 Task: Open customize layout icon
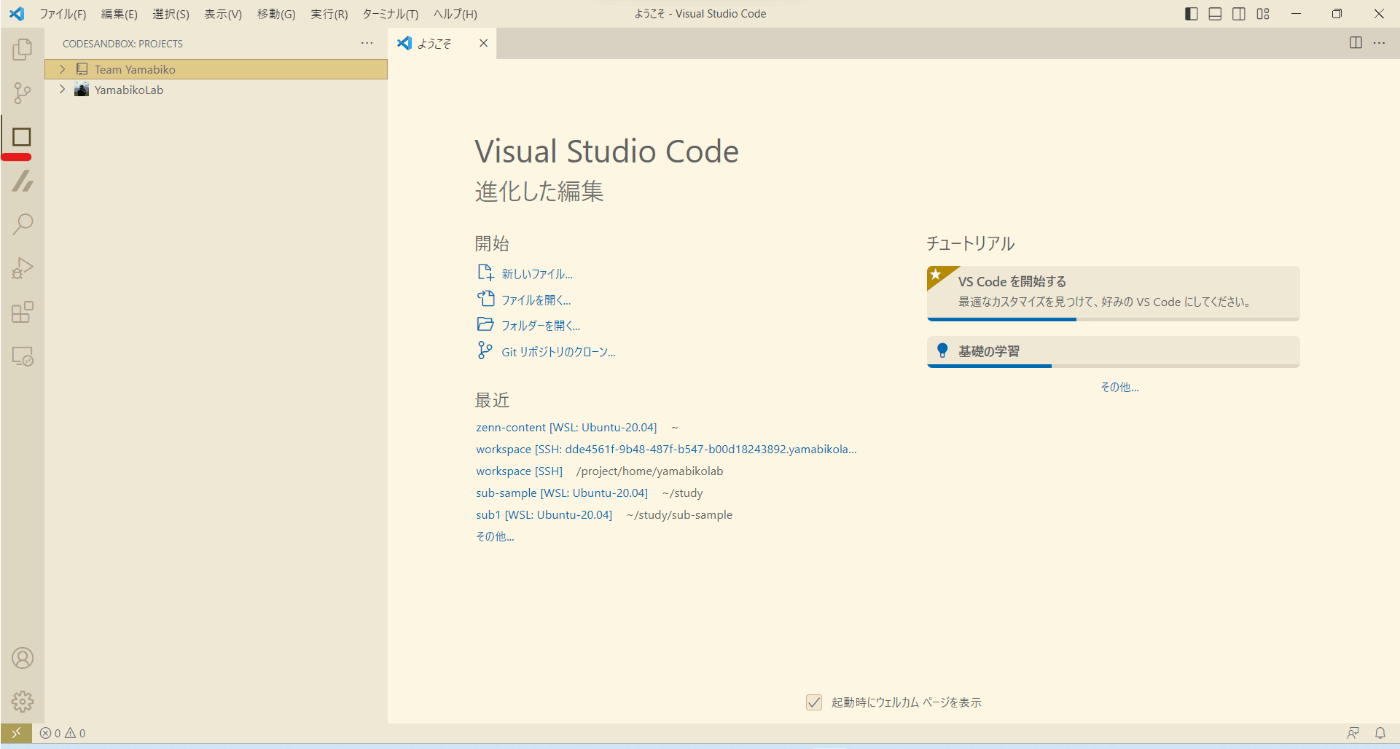coord(1263,14)
